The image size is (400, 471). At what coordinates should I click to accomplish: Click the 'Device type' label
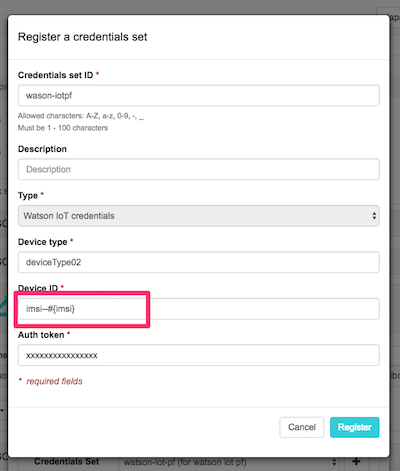click(x=43, y=242)
